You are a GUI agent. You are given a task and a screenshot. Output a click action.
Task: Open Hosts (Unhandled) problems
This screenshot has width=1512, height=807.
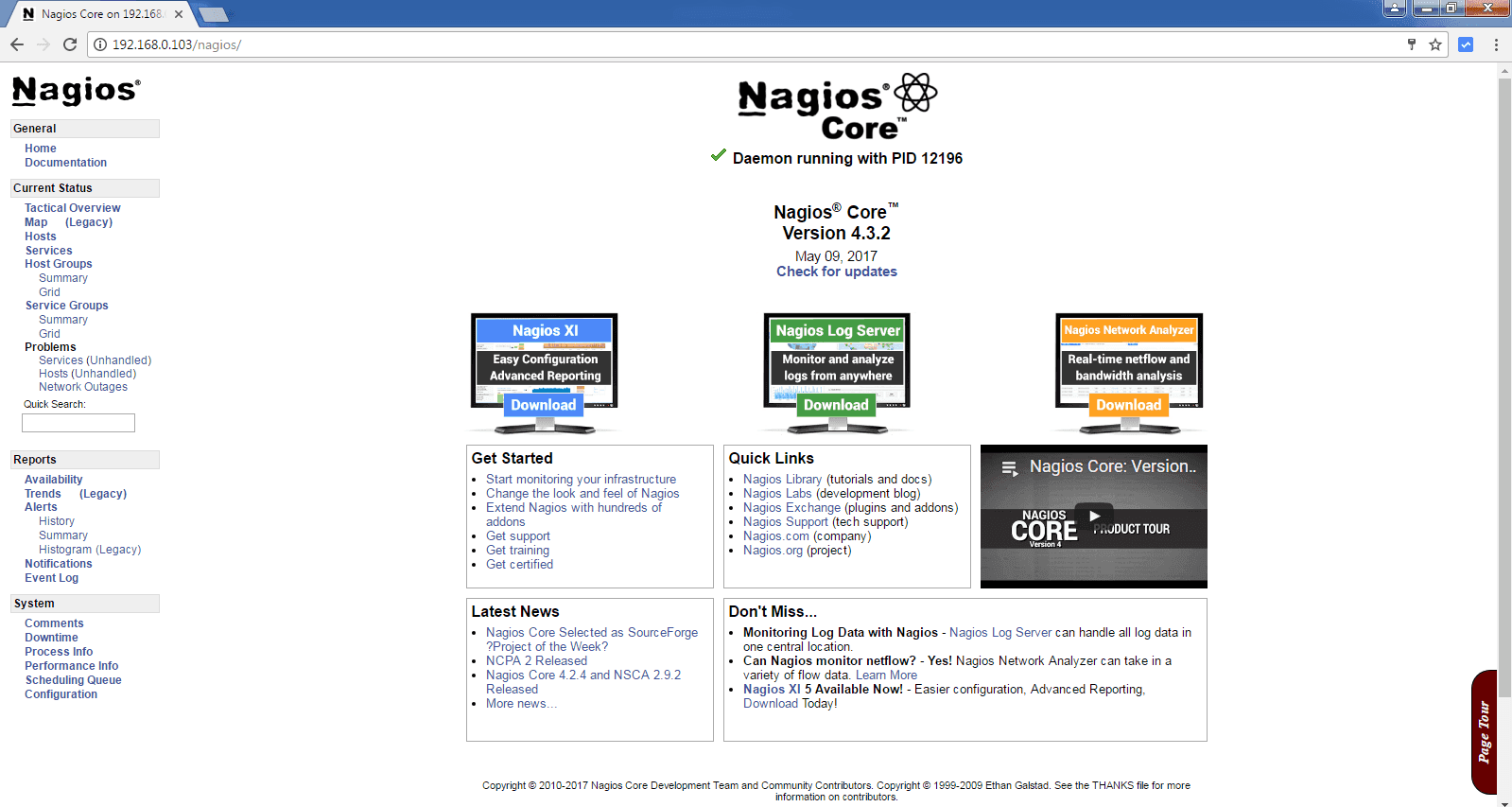[87, 374]
